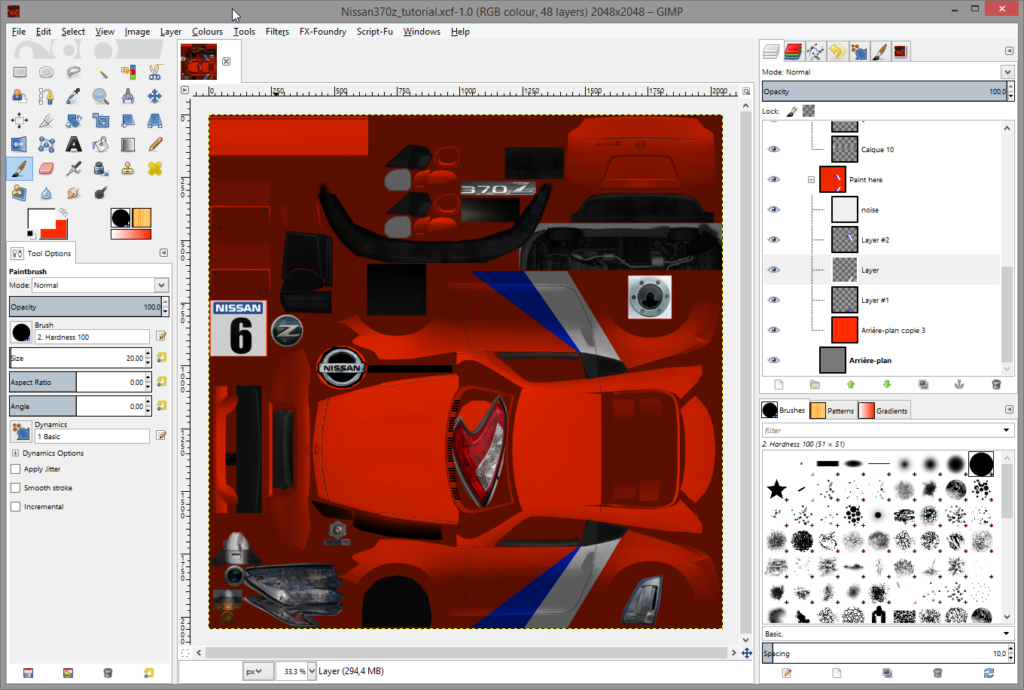This screenshot has height=690, width=1024.
Task: Select the Airbrush tool
Action: pos(73,168)
